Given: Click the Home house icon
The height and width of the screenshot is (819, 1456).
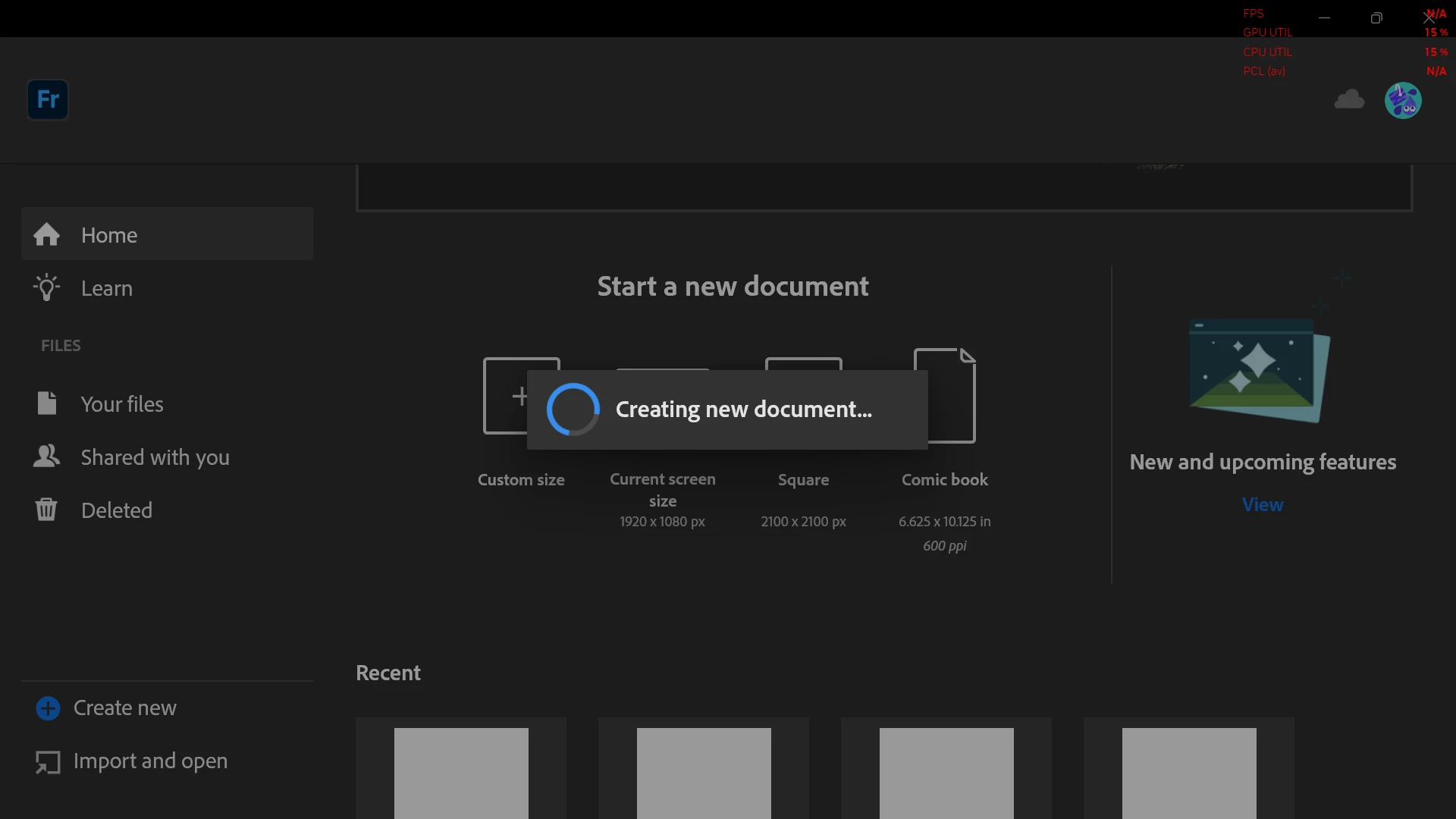Looking at the screenshot, I should [x=46, y=235].
